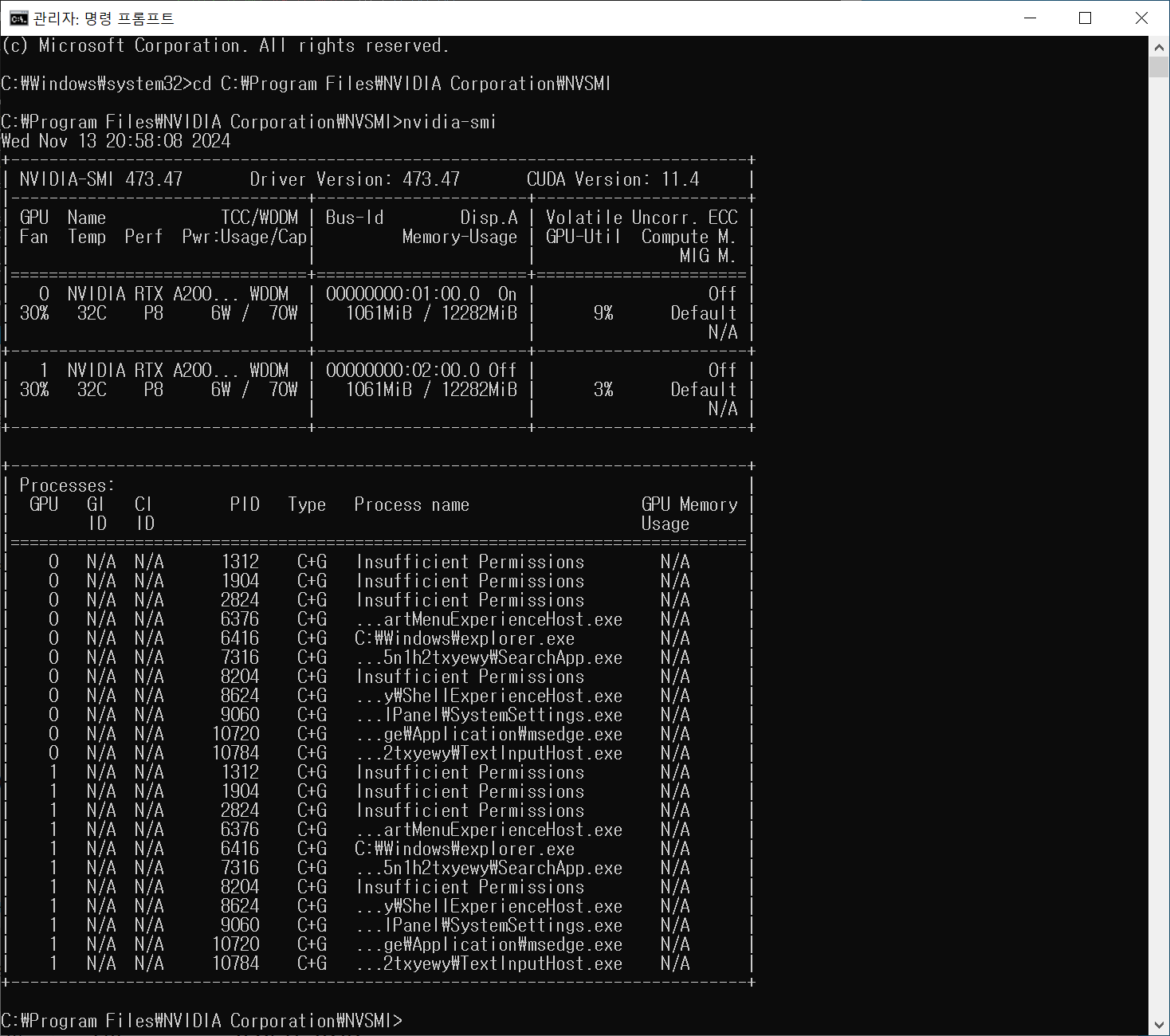
Task: Click the 'Processes:' heading
Action: 67,485
